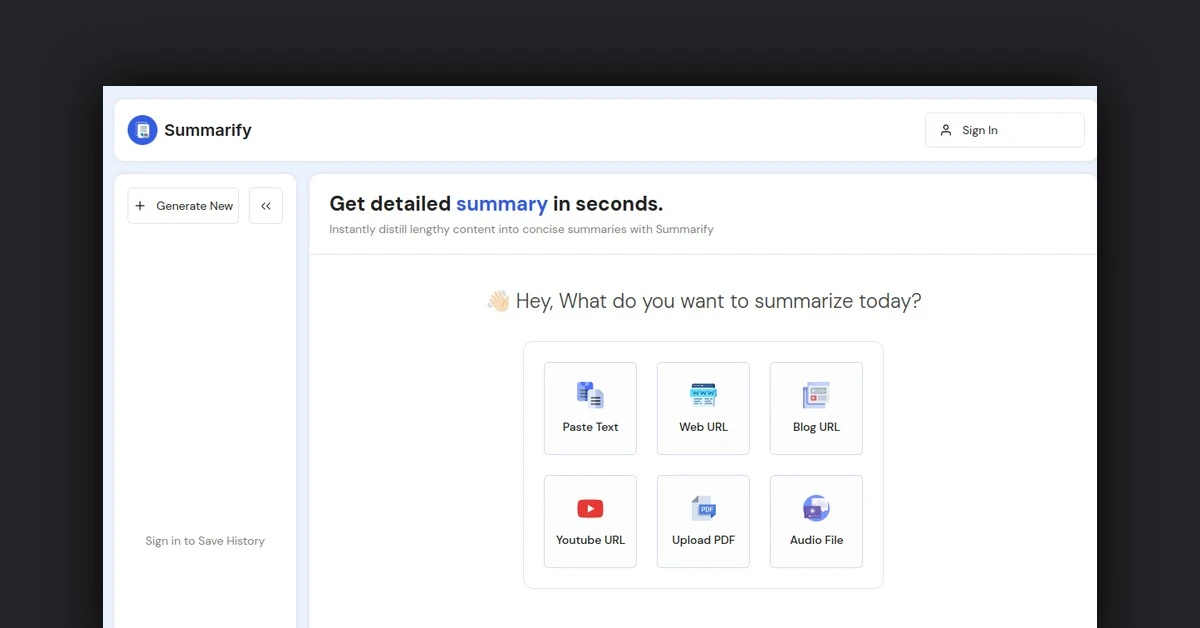Image resolution: width=1200 pixels, height=628 pixels.
Task: Click the Blog URL newspaper icon
Action: click(x=816, y=395)
